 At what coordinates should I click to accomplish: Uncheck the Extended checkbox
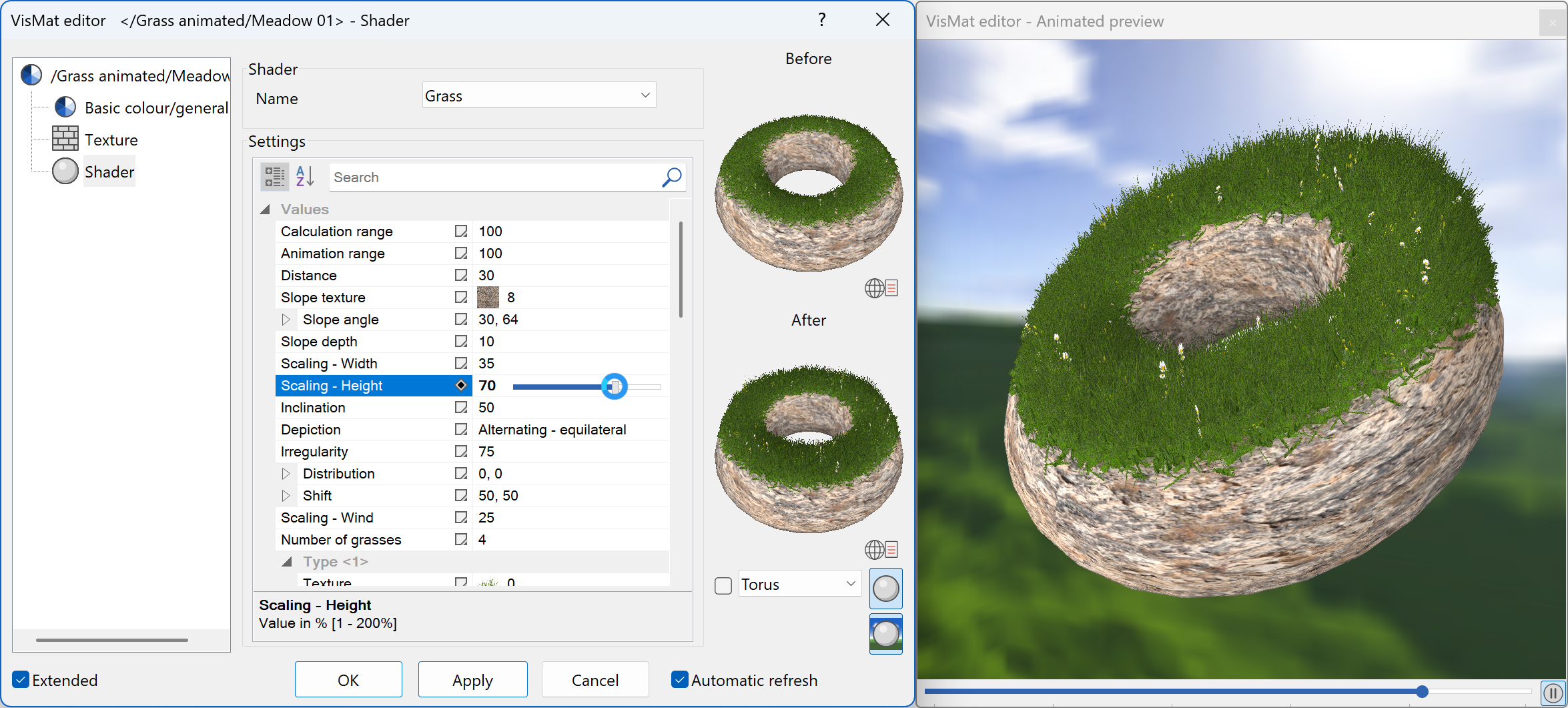[21, 679]
